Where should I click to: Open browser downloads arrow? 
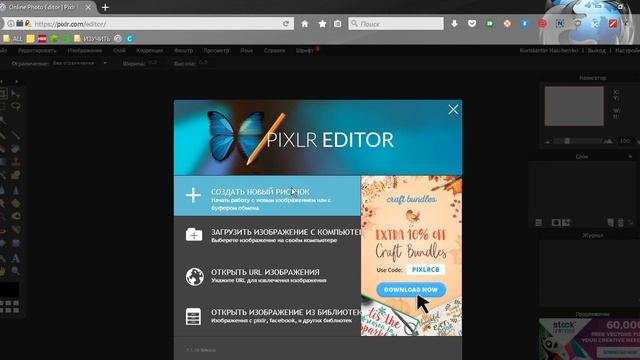click(x=454, y=24)
